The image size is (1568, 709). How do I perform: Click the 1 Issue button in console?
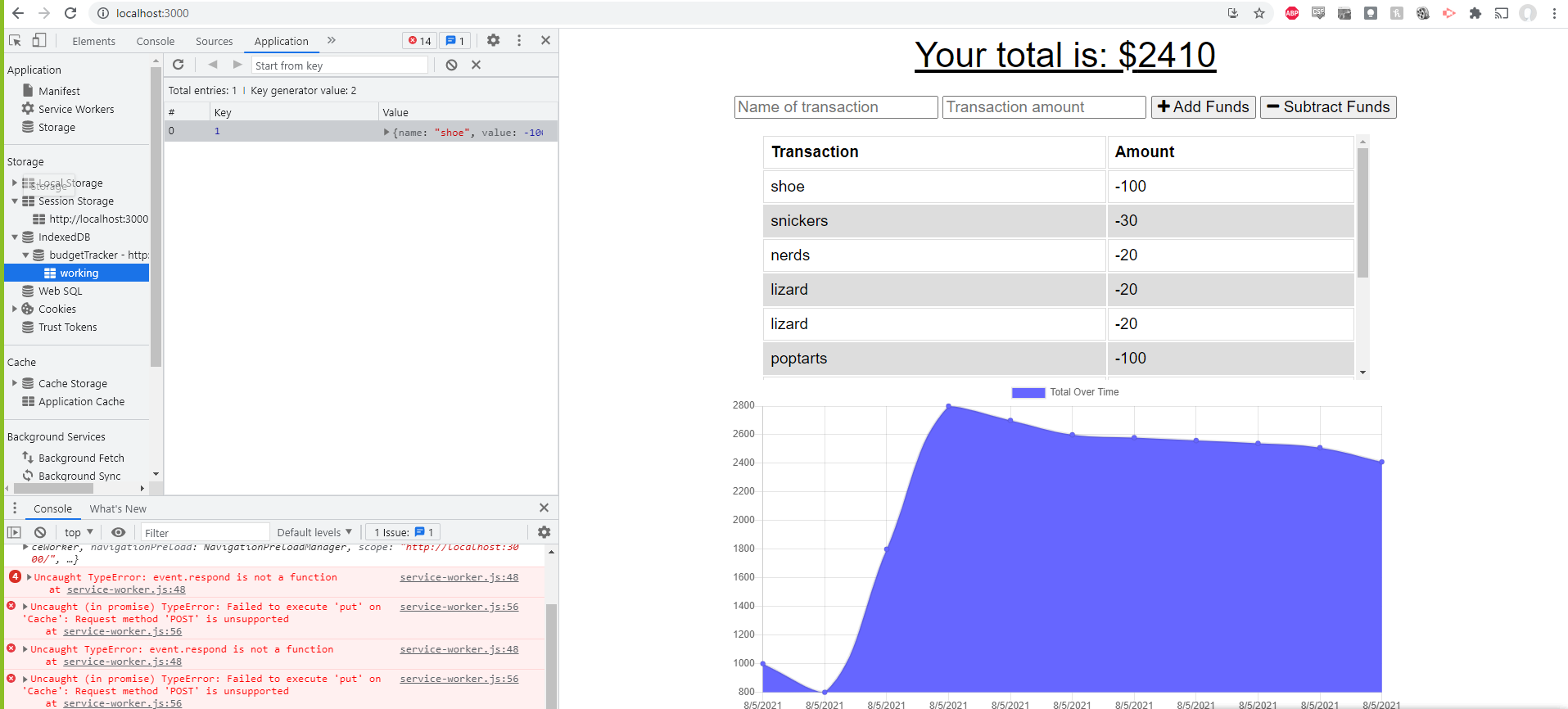pos(403,532)
